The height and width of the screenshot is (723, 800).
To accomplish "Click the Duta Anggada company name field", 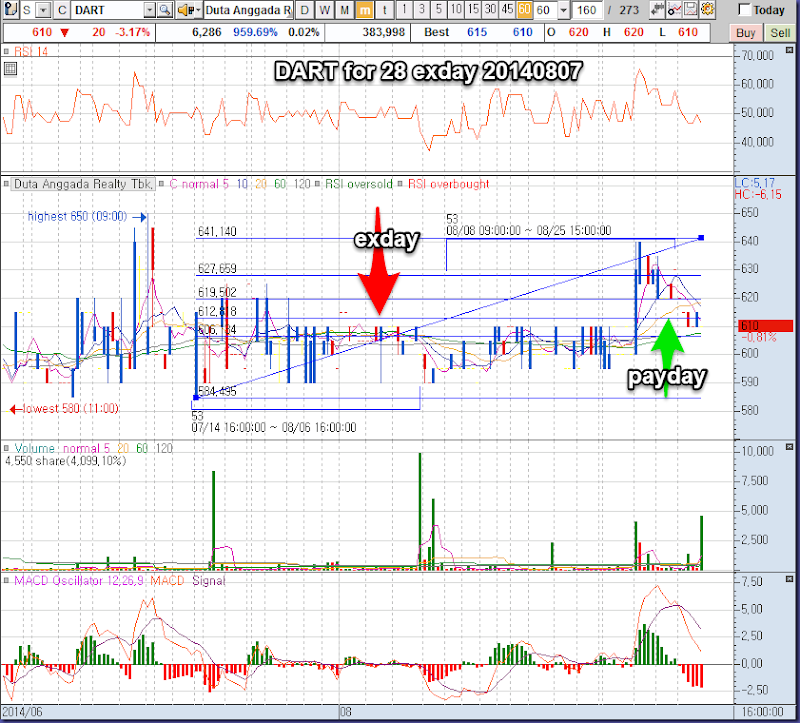I will coord(248,10).
